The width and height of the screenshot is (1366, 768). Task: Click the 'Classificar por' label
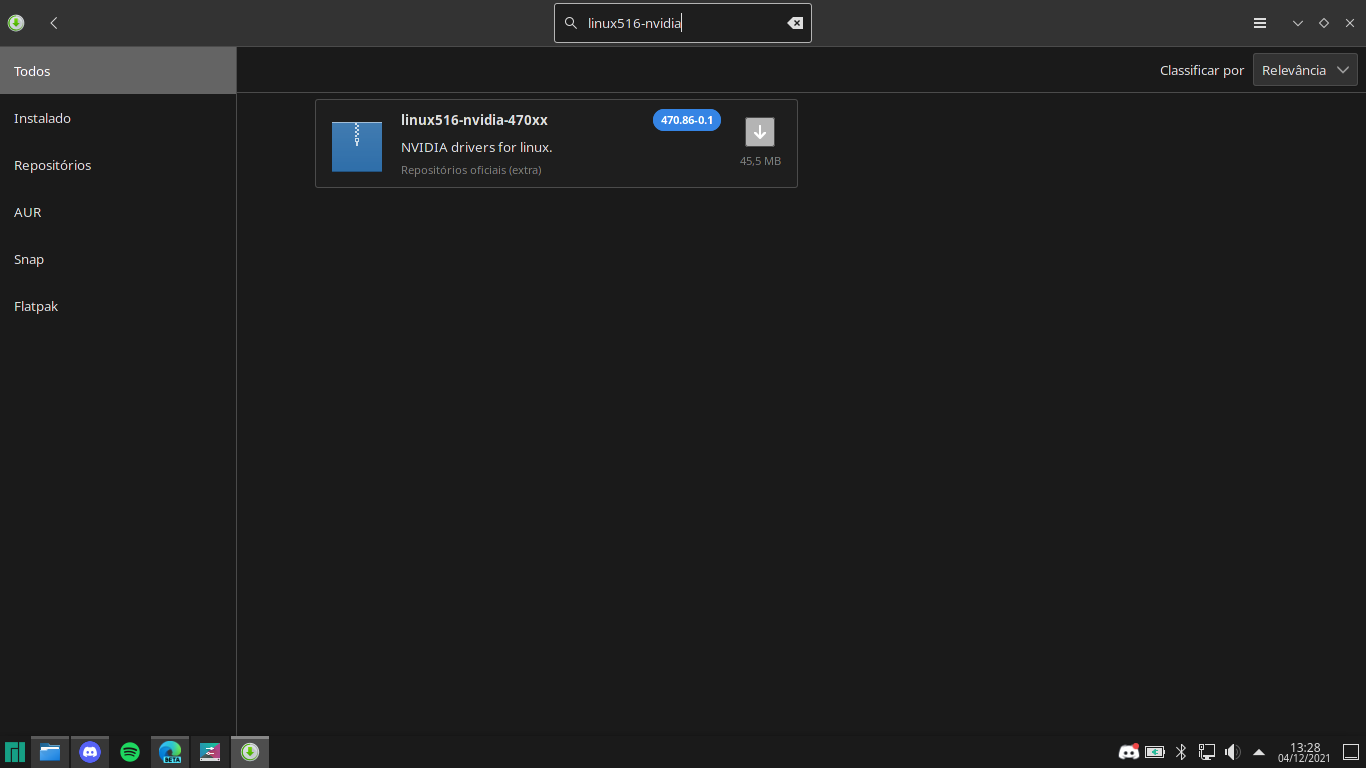click(1202, 70)
